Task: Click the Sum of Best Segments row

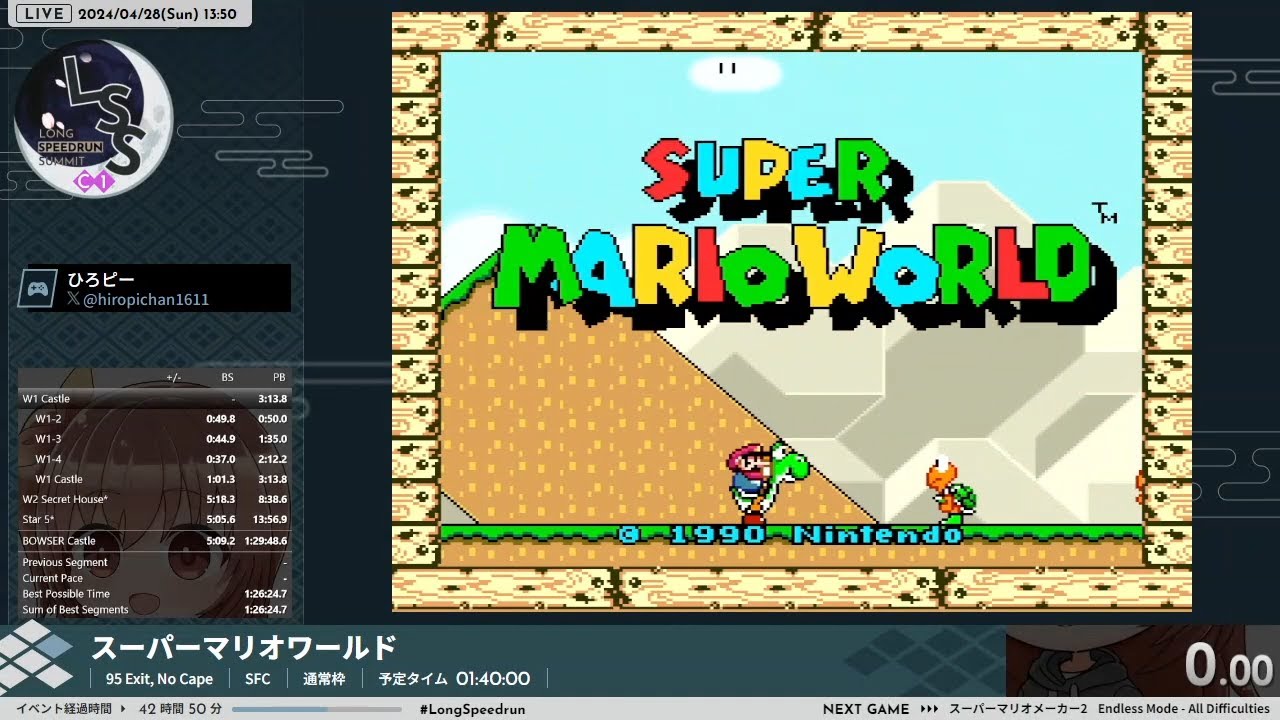Action: [x=155, y=610]
